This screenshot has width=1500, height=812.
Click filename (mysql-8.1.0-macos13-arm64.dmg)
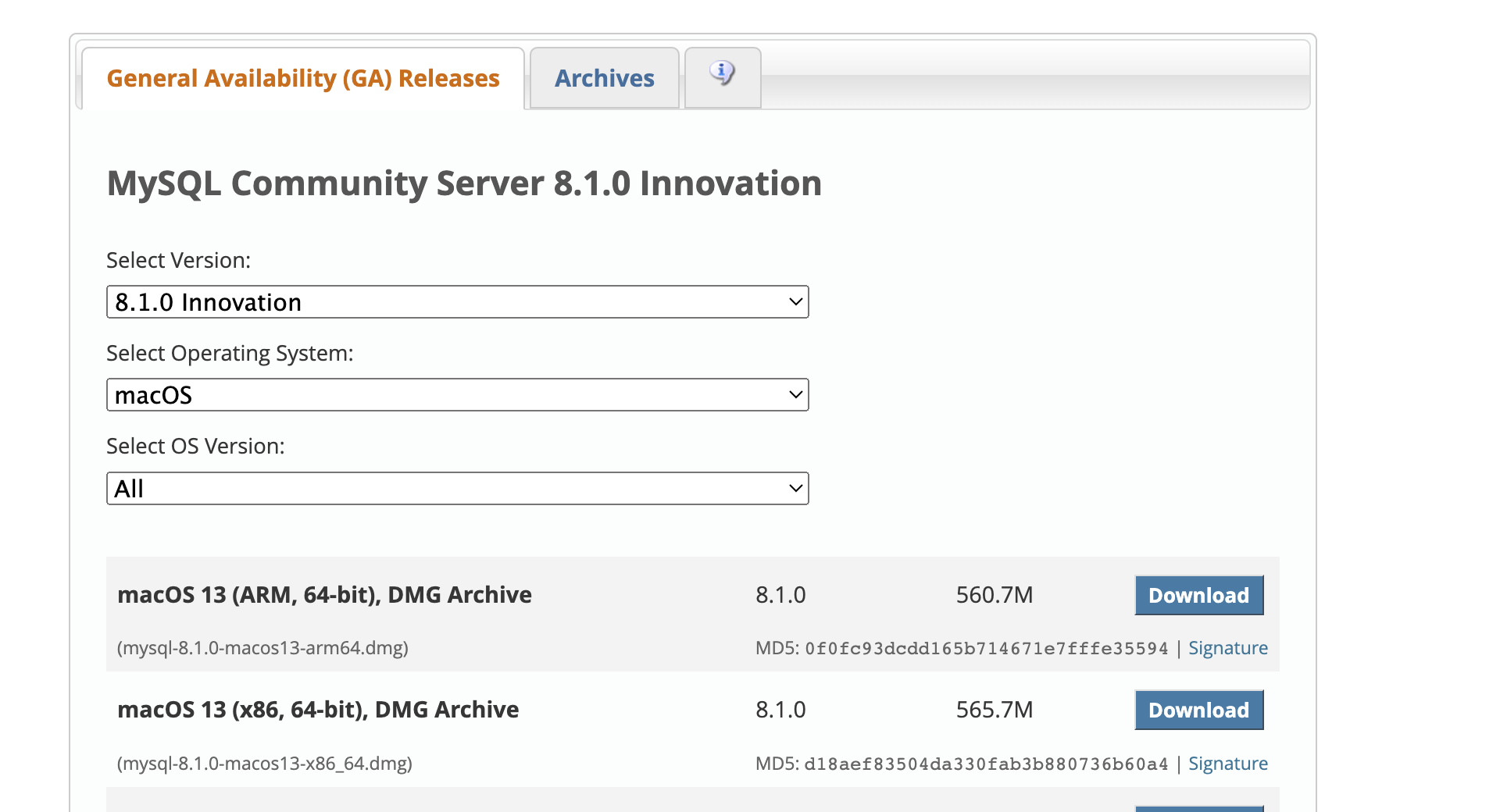tap(263, 648)
